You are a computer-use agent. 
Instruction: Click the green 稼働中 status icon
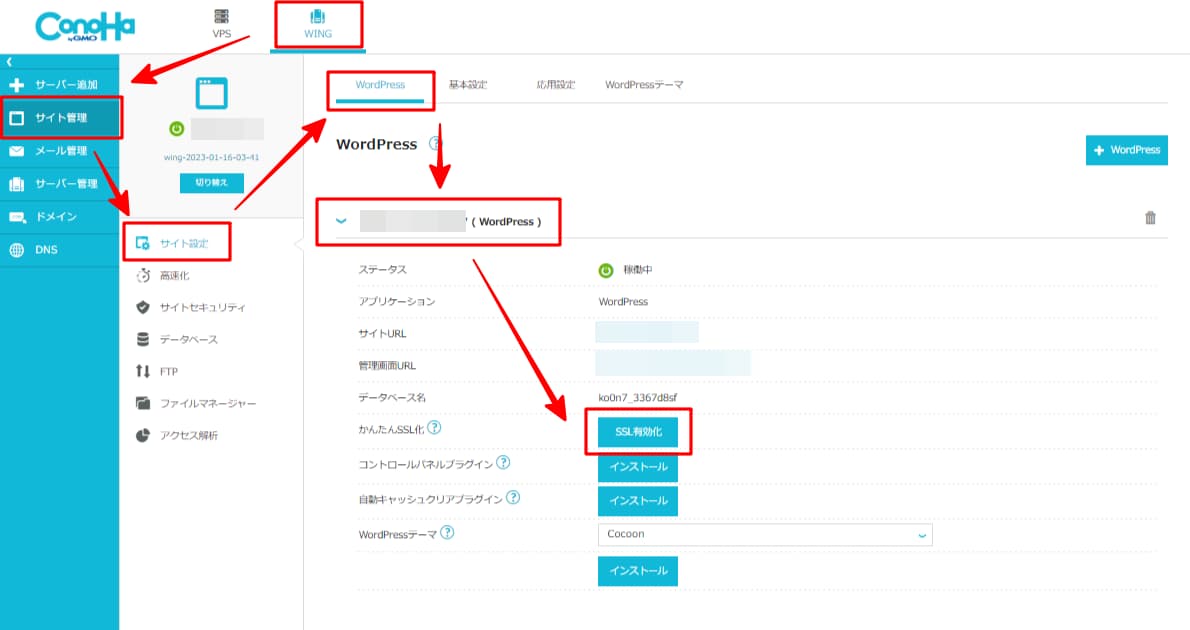606,270
